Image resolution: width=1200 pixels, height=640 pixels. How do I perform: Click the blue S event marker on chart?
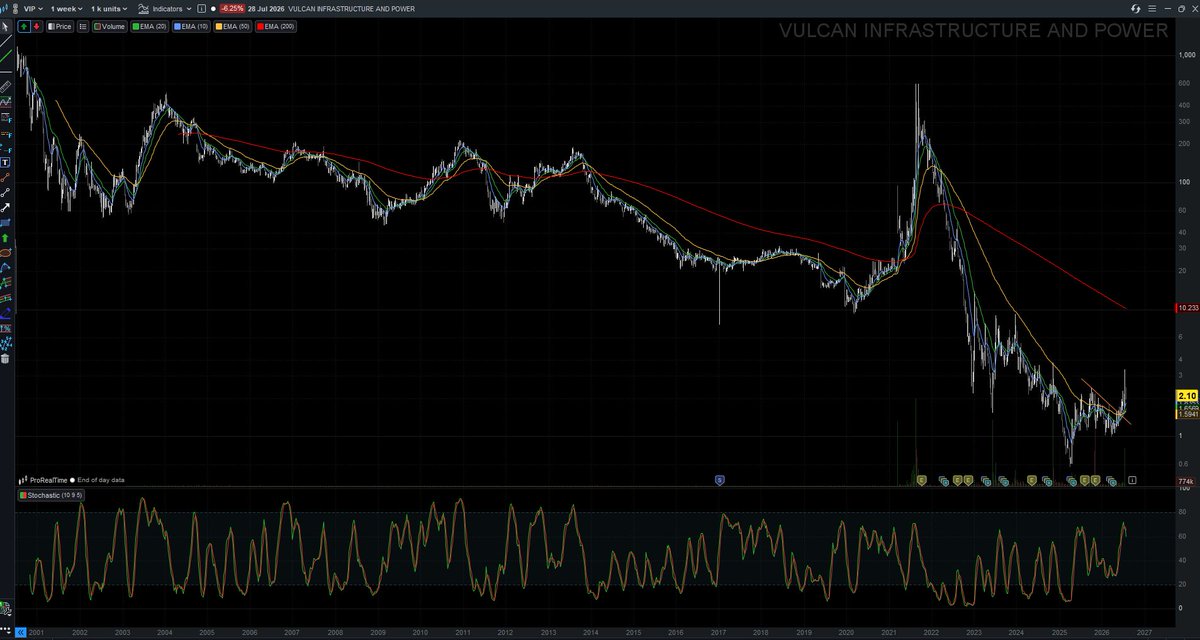pos(719,480)
